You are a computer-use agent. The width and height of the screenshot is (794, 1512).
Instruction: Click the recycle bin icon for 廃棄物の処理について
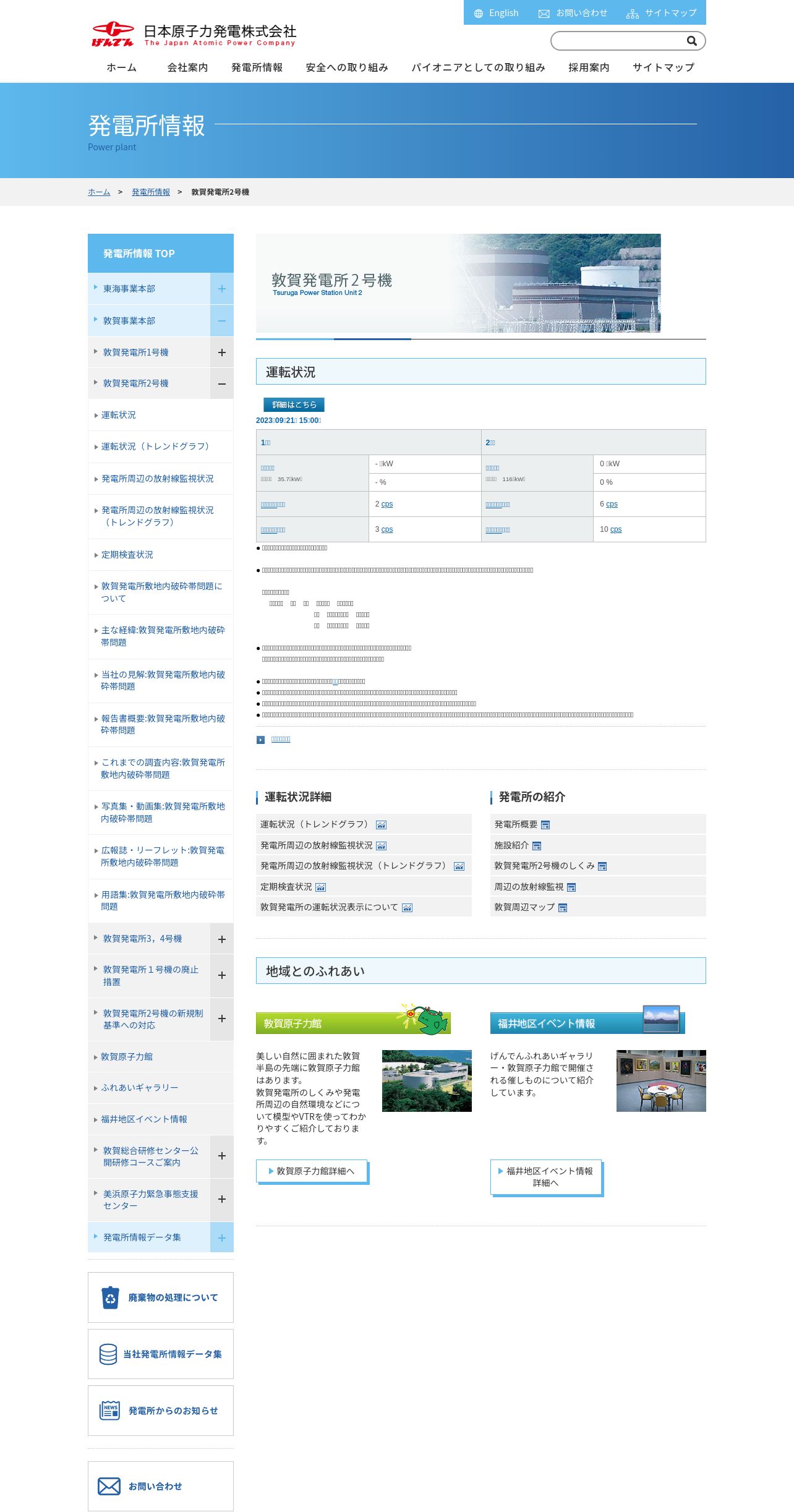(x=110, y=1297)
